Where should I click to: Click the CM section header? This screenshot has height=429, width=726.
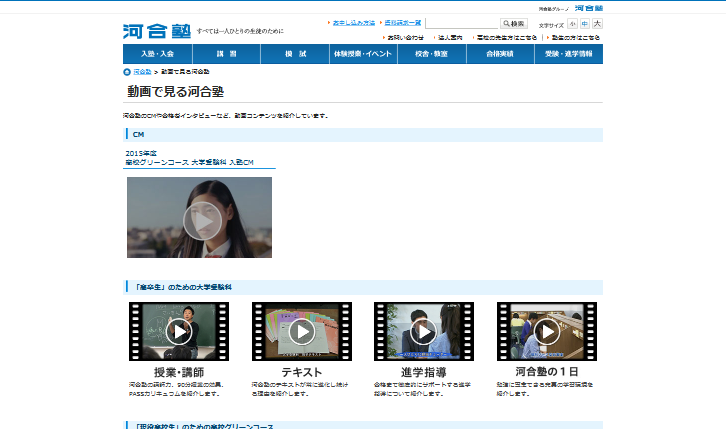pos(363,135)
